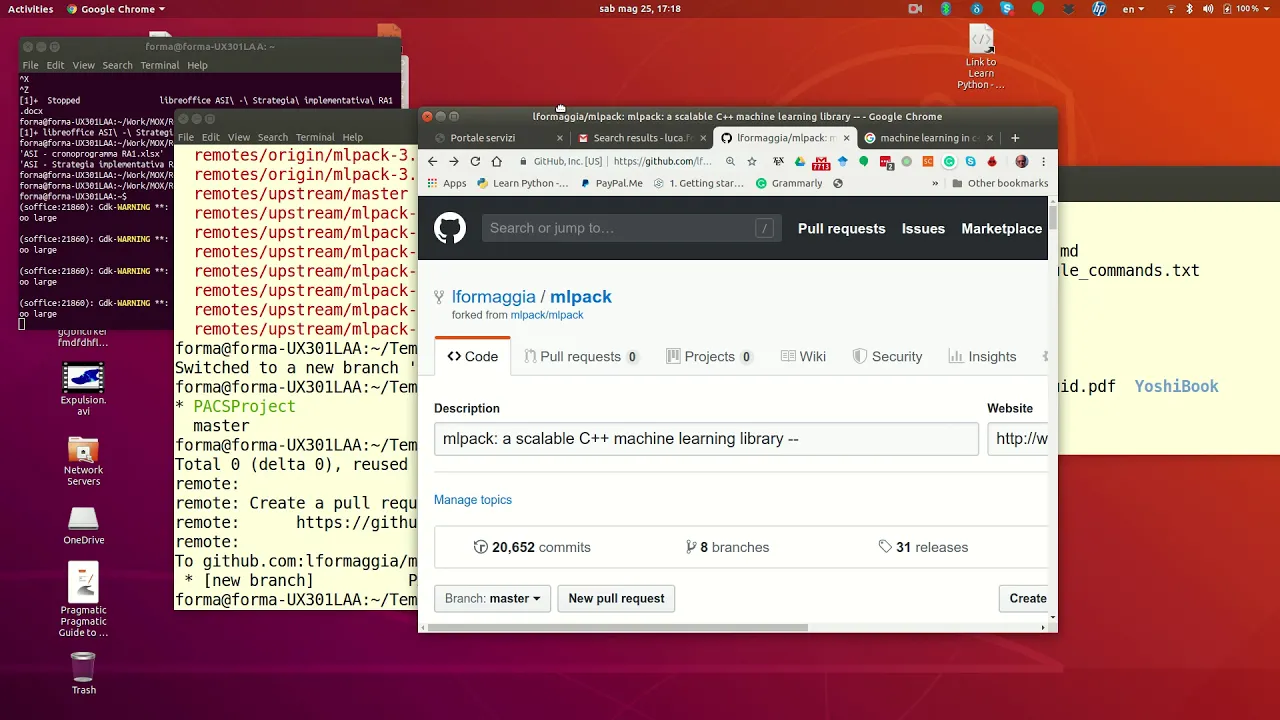Open the lformaggia user profile link
Viewport: 1280px width, 720px height.
point(493,296)
